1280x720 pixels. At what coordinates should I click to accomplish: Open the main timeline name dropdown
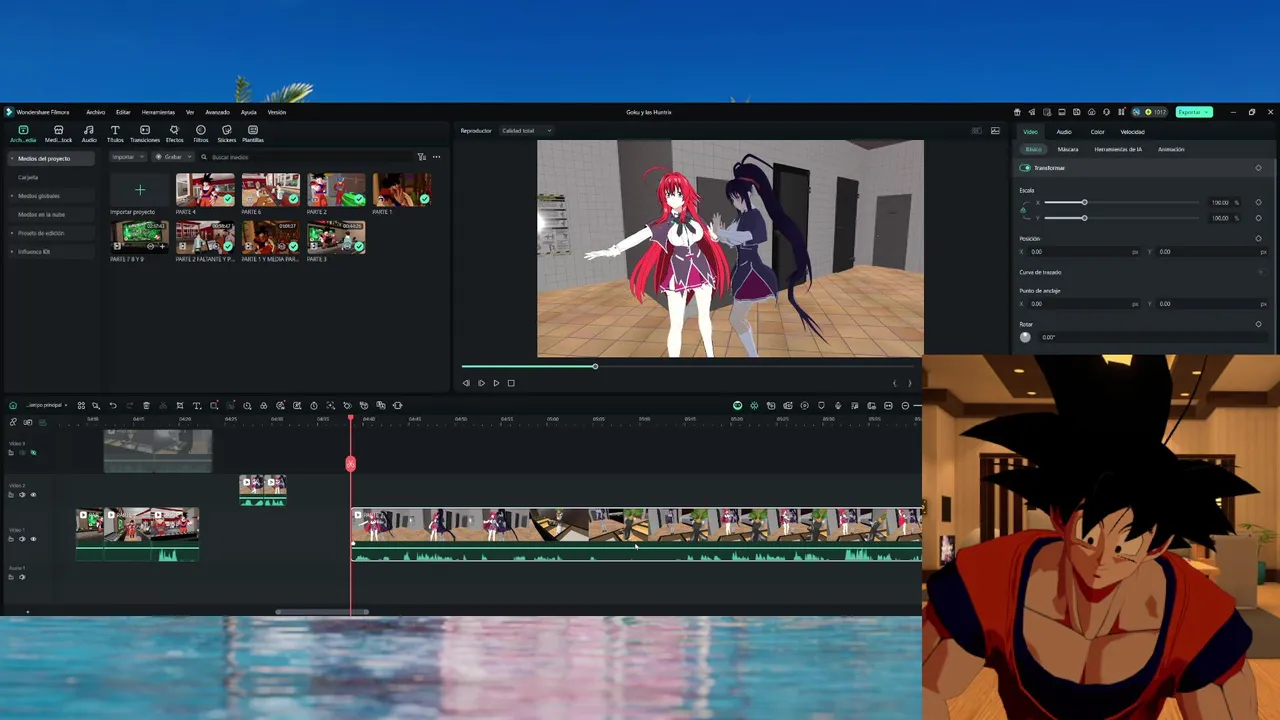45,405
